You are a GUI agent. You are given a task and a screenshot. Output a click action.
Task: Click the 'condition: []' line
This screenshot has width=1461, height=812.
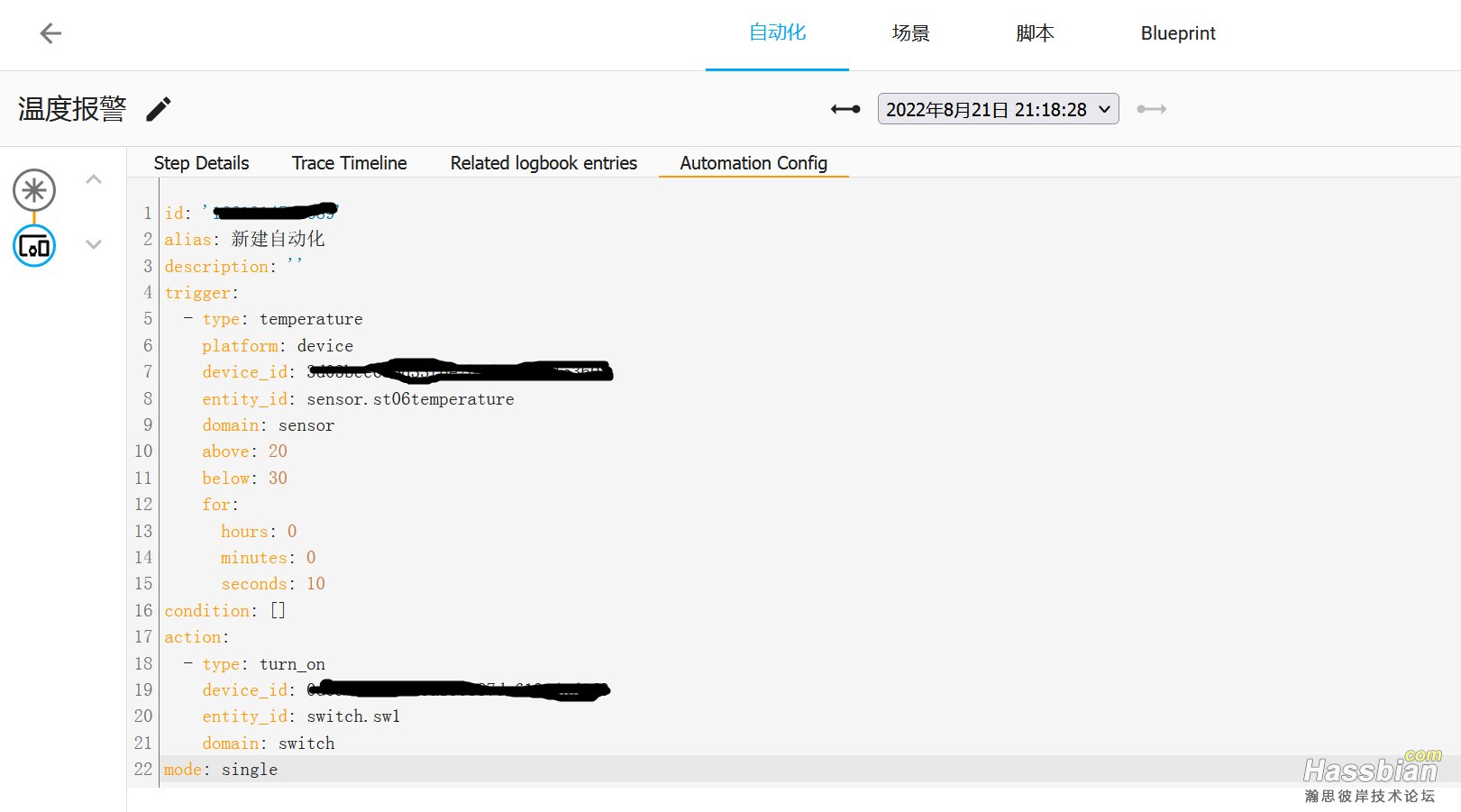[x=225, y=611]
